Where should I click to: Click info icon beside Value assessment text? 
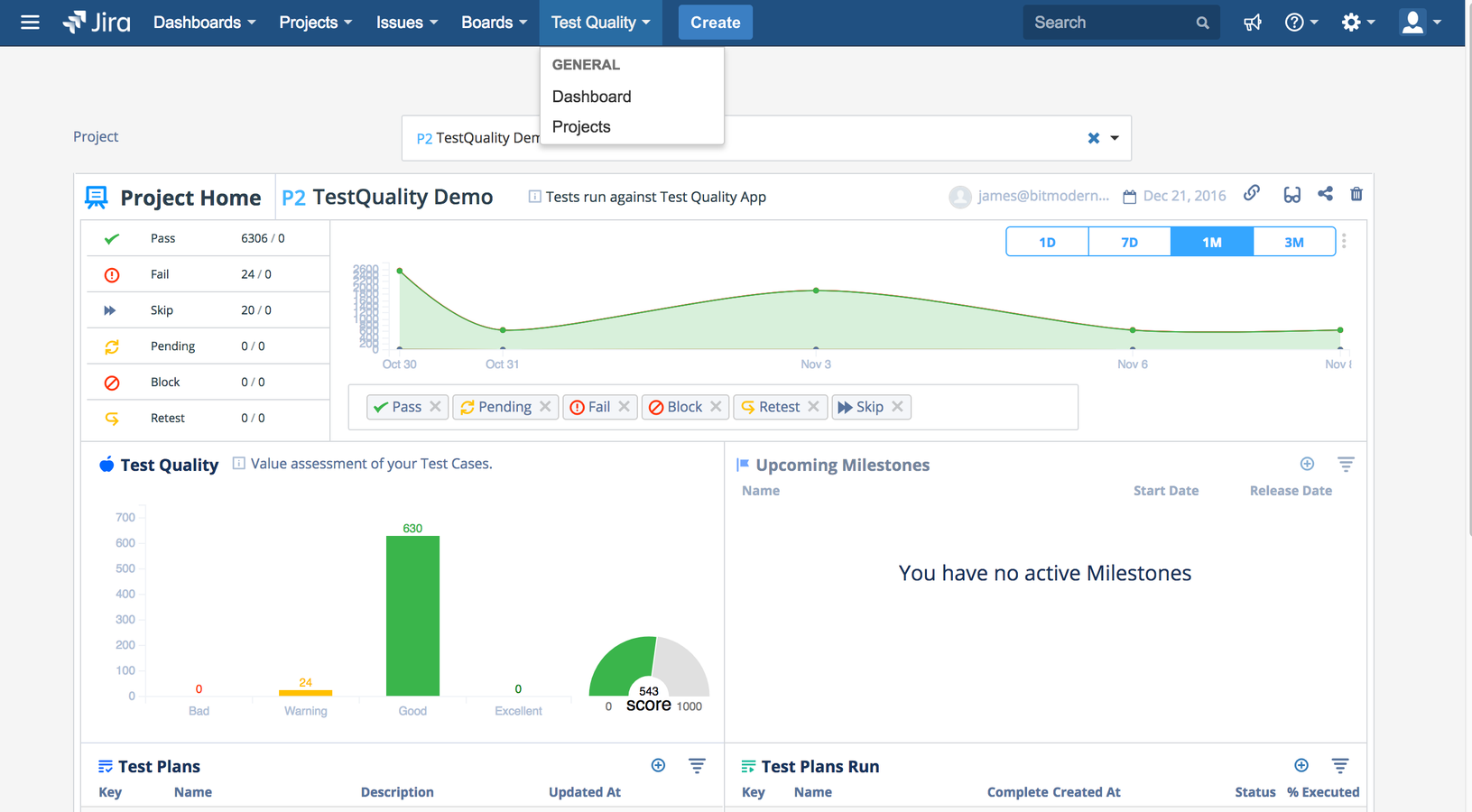[x=238, y=463]
